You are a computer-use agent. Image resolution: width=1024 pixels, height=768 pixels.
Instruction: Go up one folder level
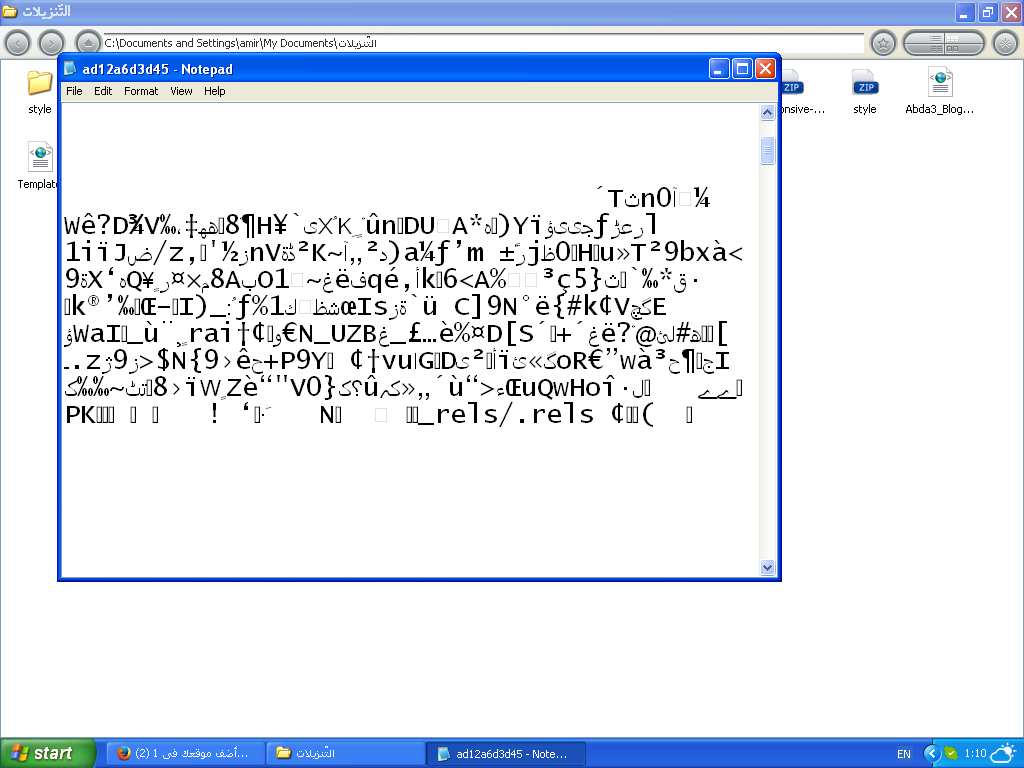(88, 43)
